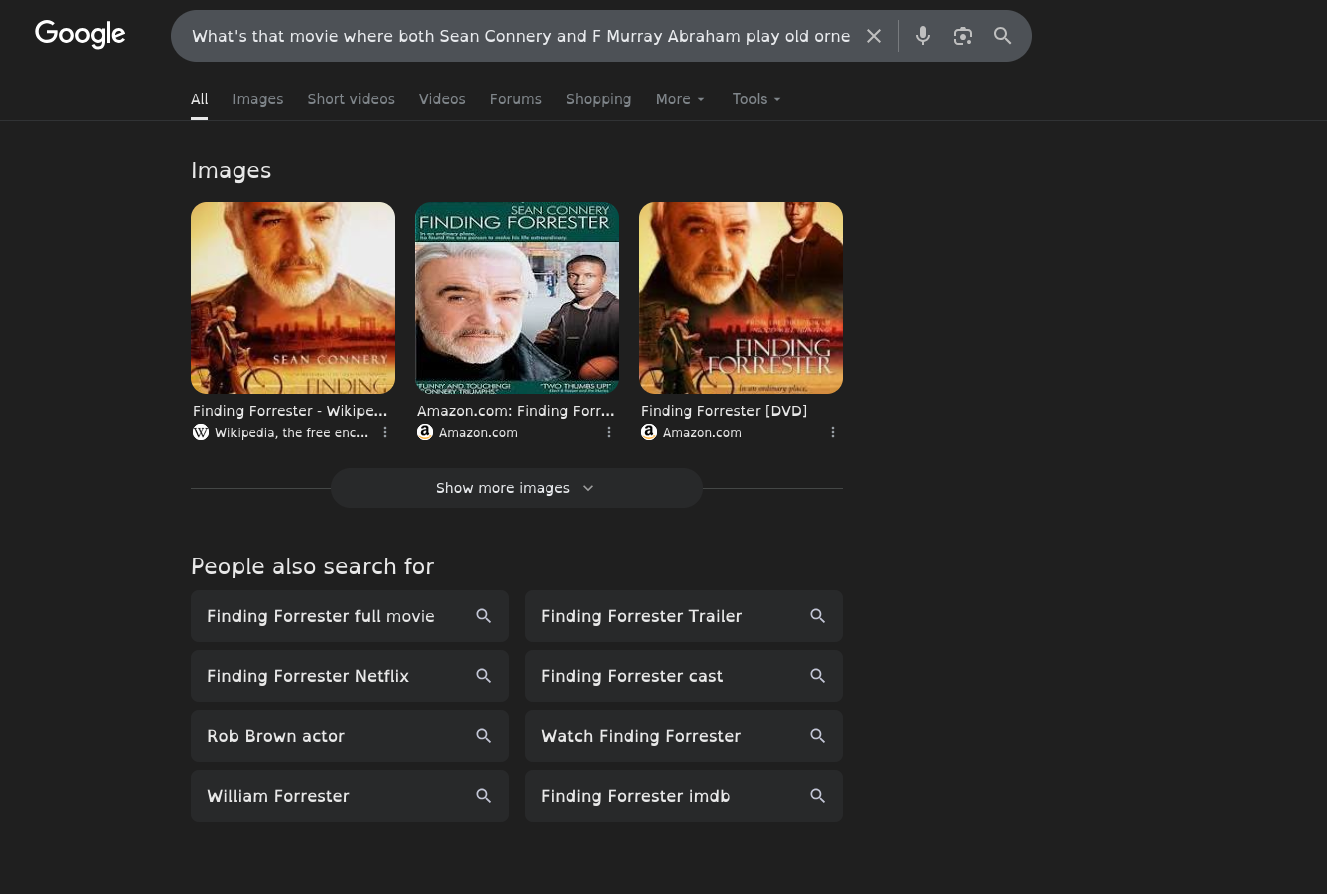The image size is (1327, 894).
Task: Open Google Lens image search icon
Action: [963, 36]
